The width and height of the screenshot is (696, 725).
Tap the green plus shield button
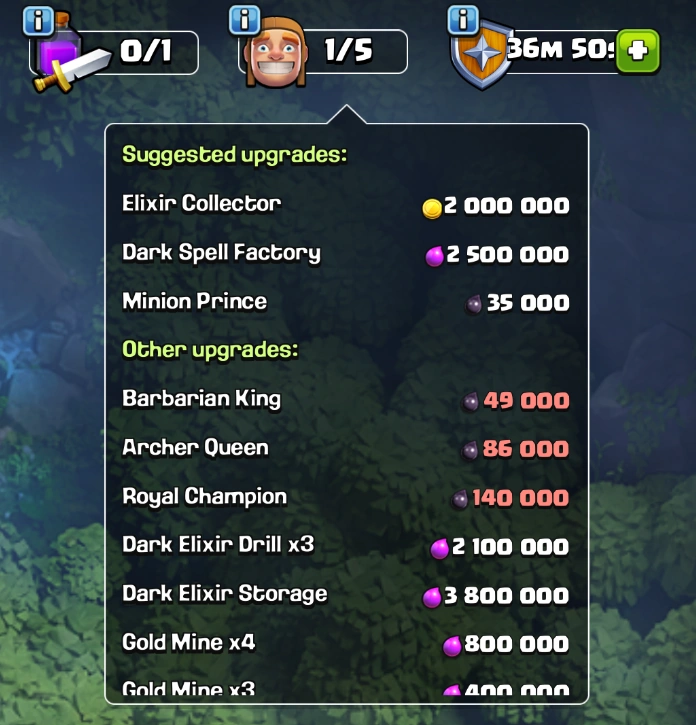coord(638,51)
